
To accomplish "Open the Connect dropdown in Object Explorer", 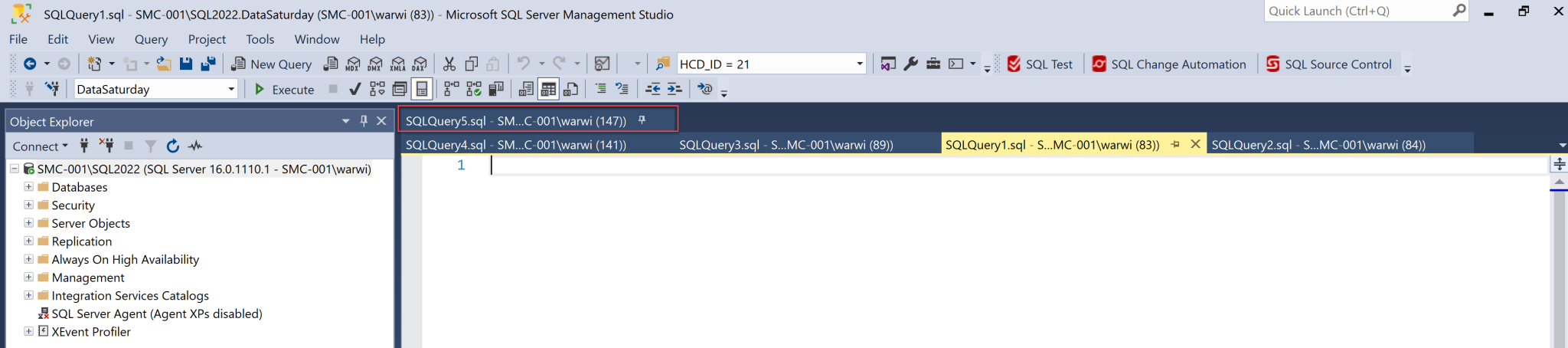I will (x=40, y=146).
